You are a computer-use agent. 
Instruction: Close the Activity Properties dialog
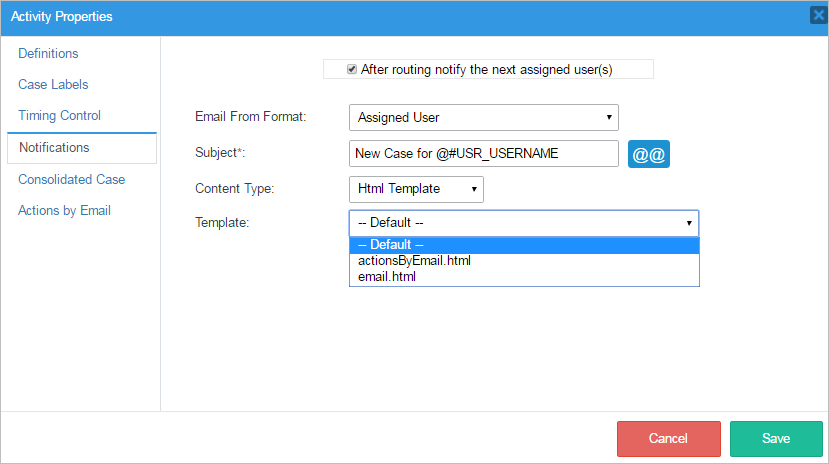coord(817,16)
